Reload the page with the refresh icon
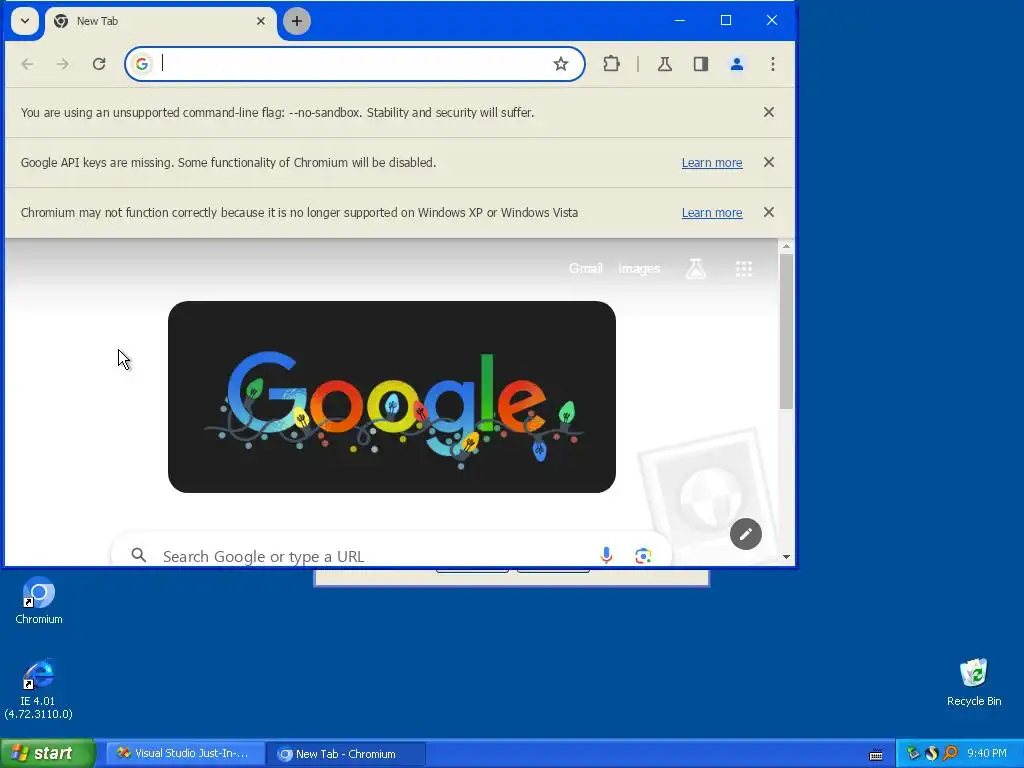Viewport: 1024px width, 768px height. click(x=99, y=64)
